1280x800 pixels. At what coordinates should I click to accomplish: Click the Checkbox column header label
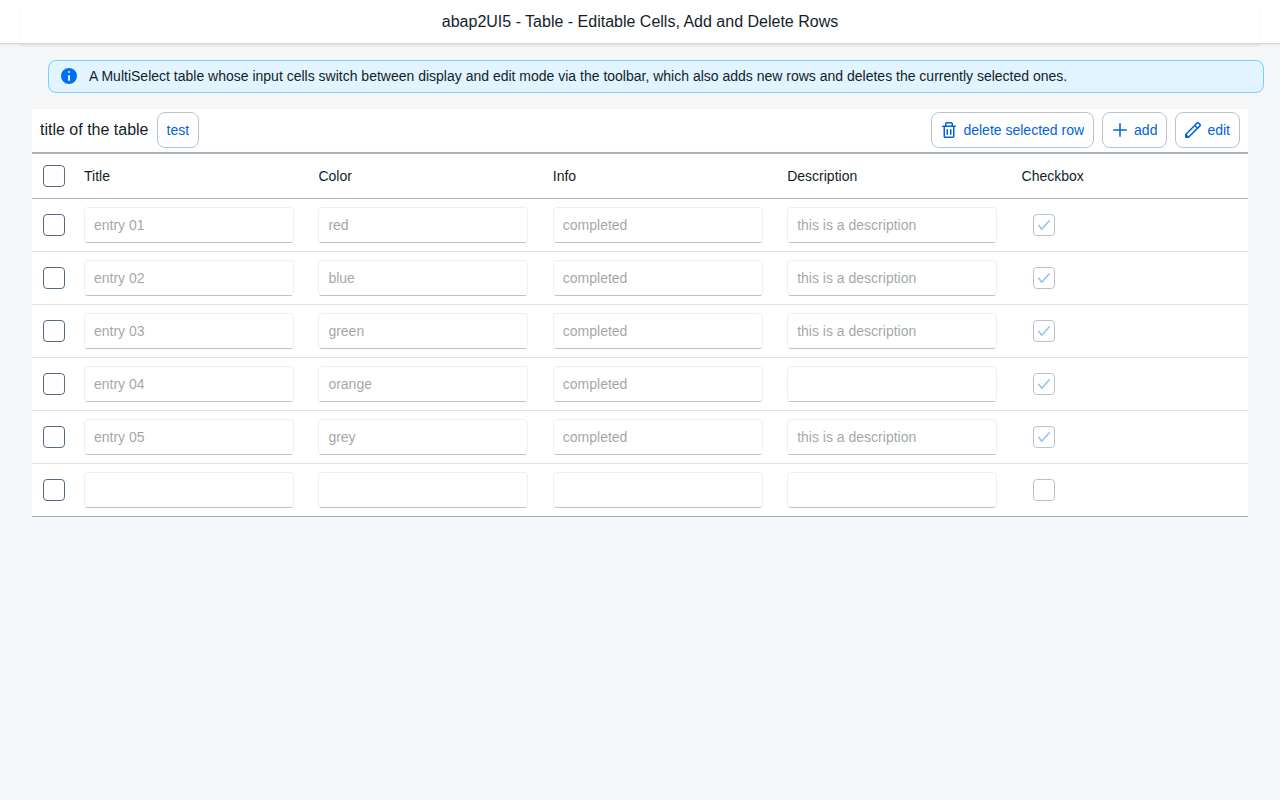(1052, 176)
